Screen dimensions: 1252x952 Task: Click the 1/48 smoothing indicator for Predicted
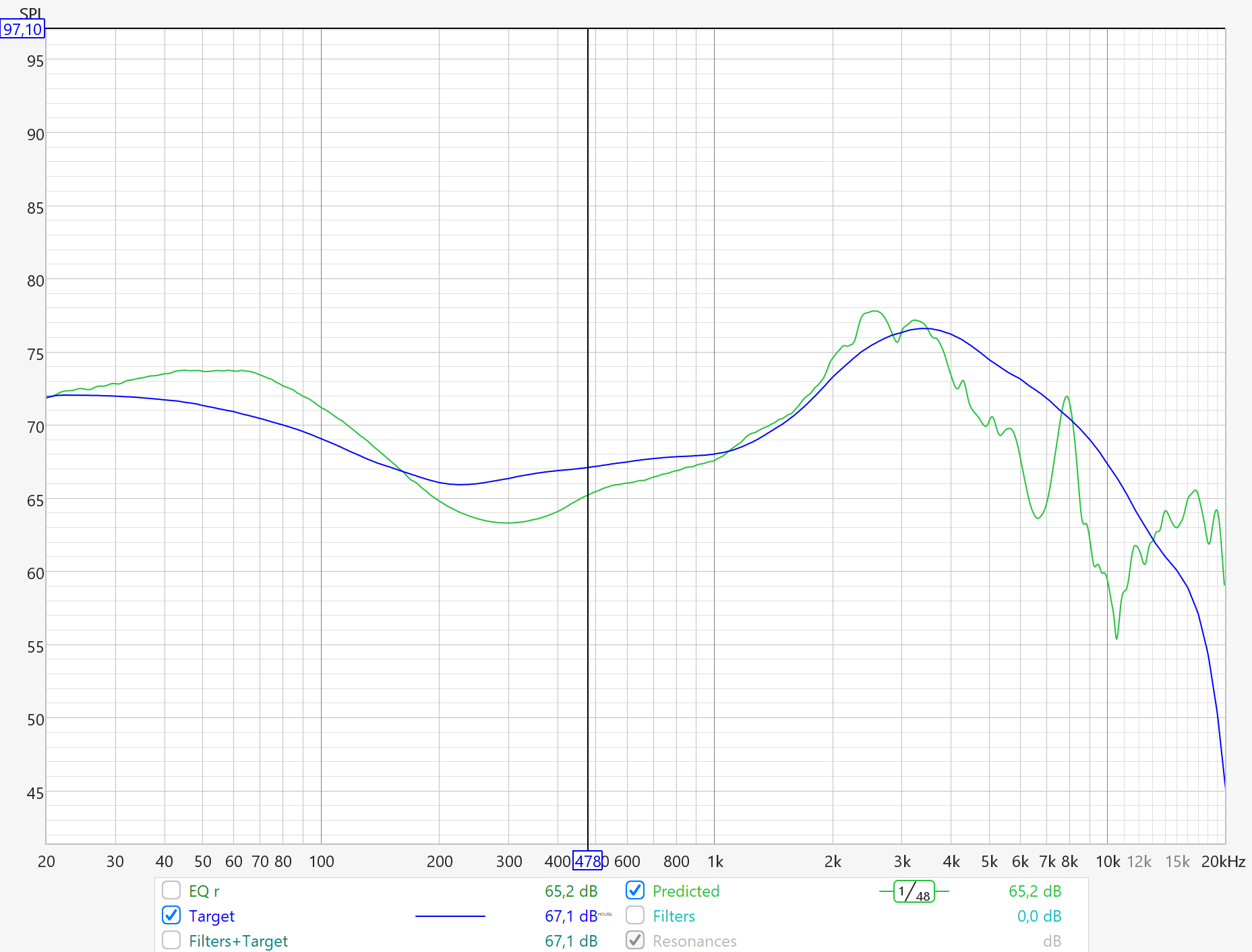click(x=914, y=891)
